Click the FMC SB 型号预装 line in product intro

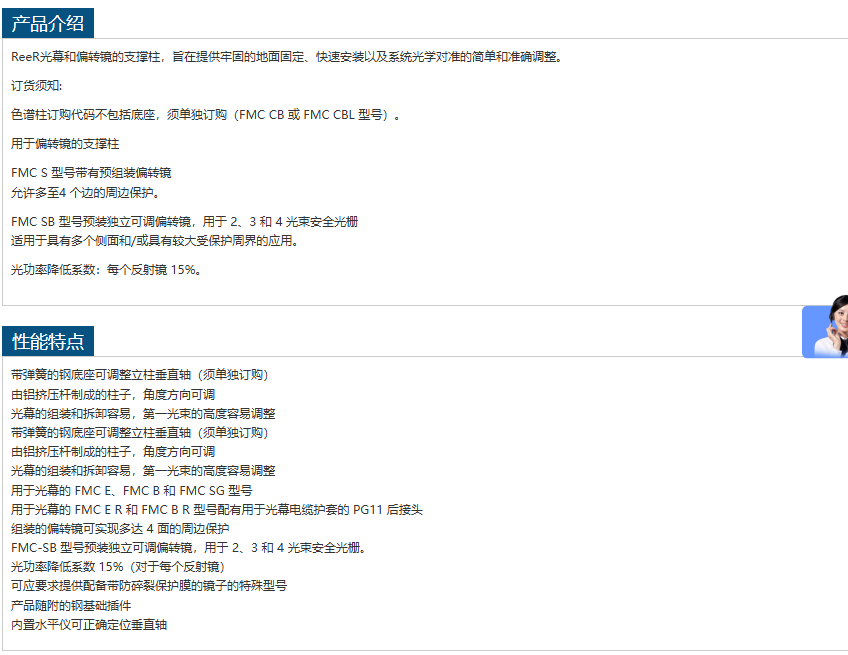(184, 221)
